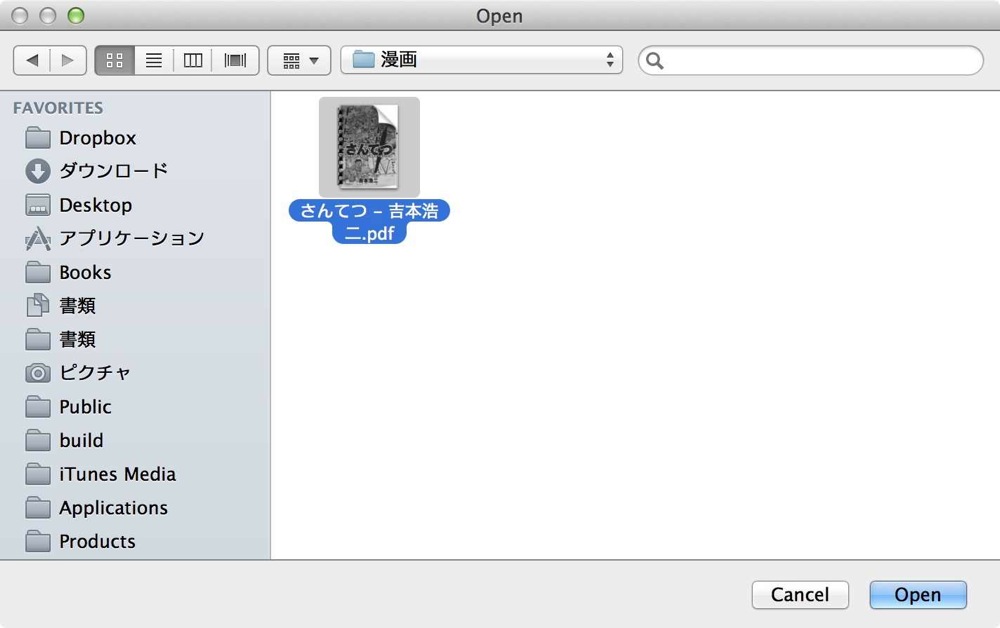Go back with the left arrow button
This screenshot has height=628, width=1000.
tap(32, 61)
